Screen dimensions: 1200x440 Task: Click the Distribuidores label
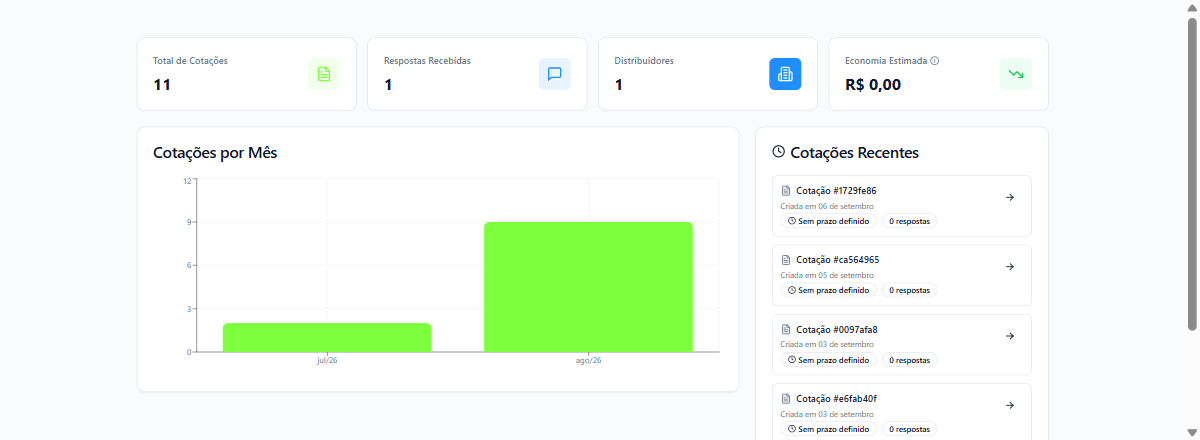(644, 61)
